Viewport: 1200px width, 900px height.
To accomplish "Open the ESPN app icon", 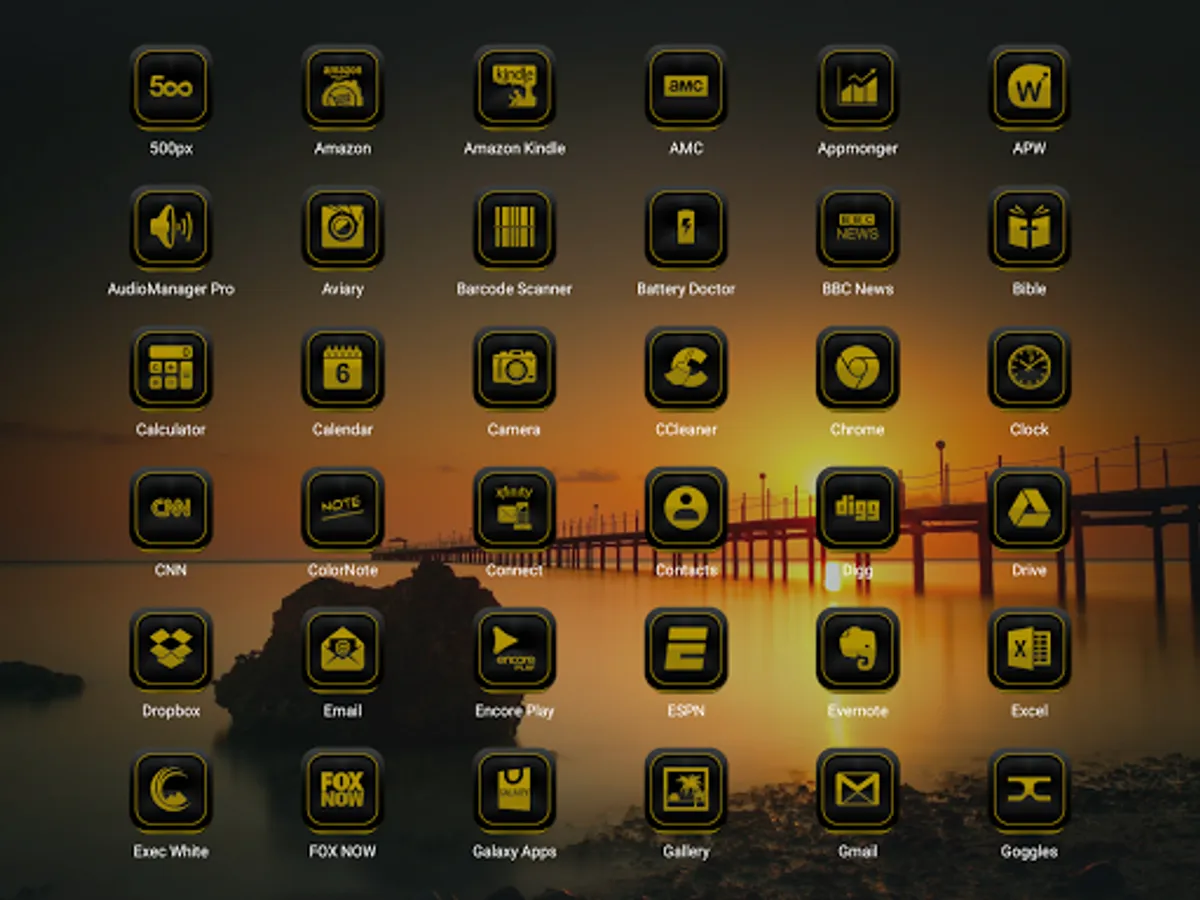I will click(686, 650).
